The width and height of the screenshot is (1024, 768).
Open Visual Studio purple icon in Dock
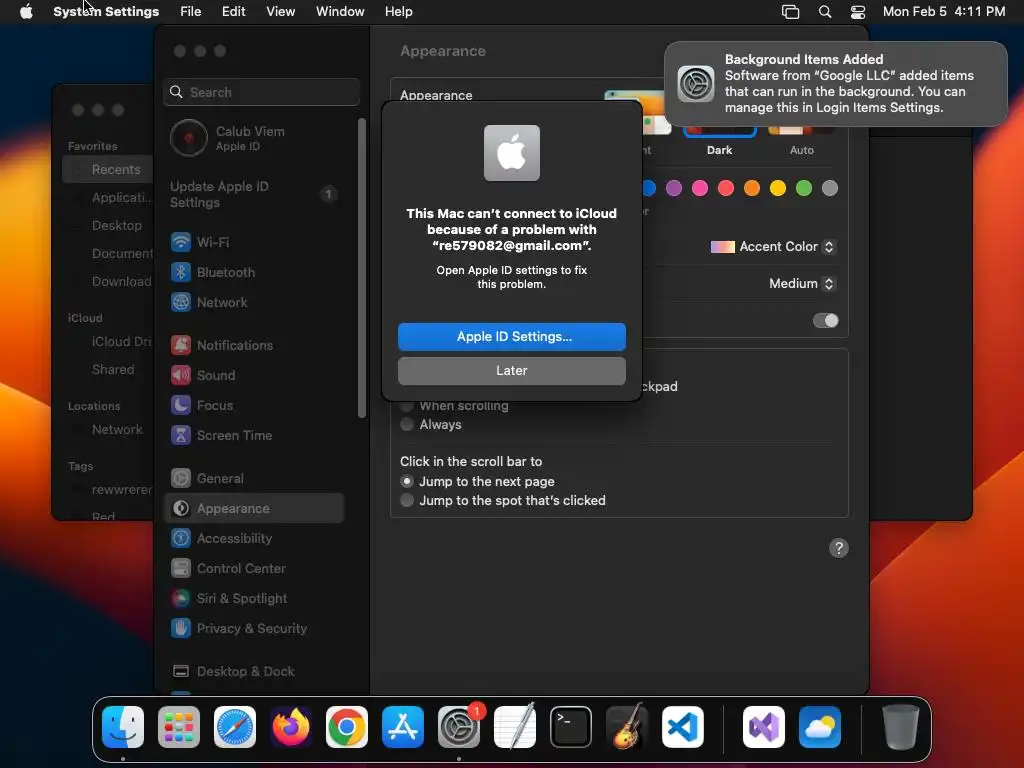764,727
